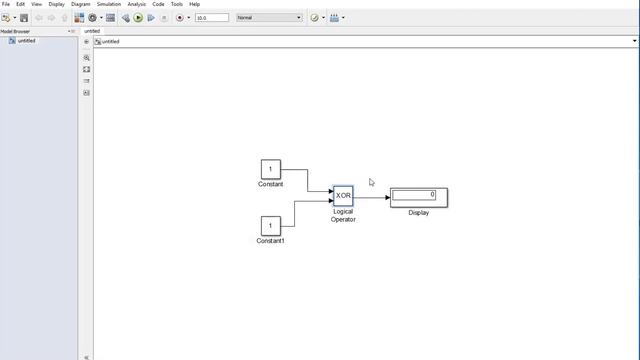Select untitled in the Model Browser tree

tap(27, 41)
